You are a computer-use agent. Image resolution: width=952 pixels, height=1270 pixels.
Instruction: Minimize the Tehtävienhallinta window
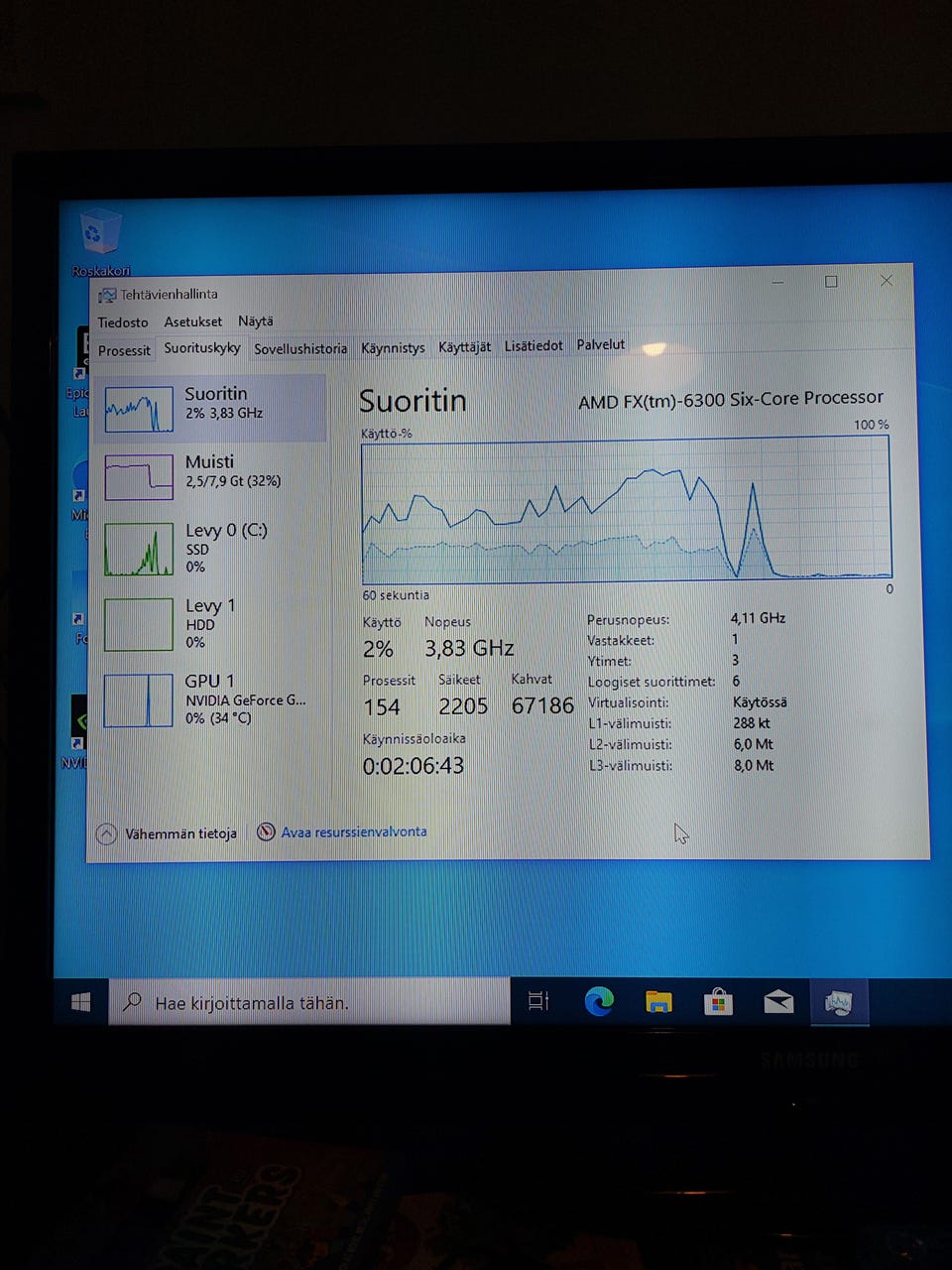pyautogui.click(x=777, y=283)
